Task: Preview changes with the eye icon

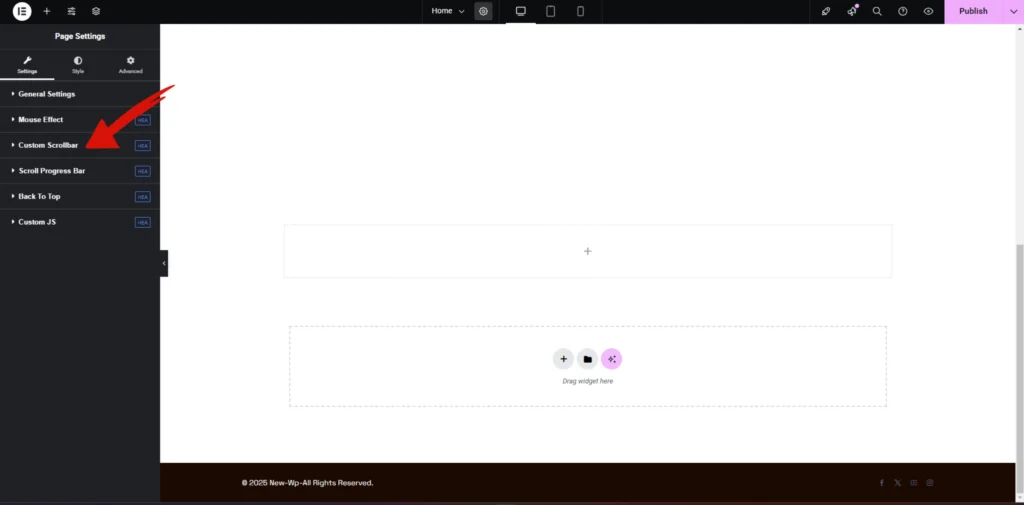Action: coord(928,11)
